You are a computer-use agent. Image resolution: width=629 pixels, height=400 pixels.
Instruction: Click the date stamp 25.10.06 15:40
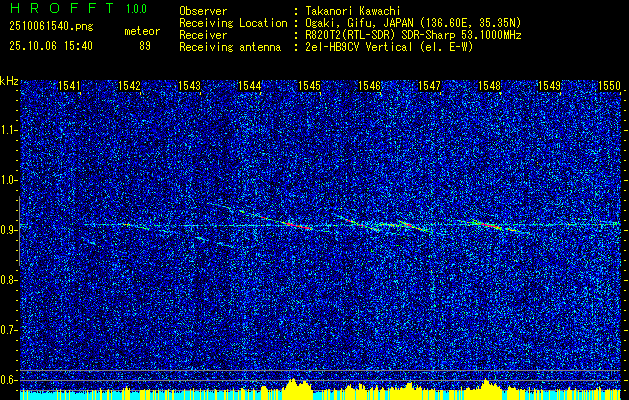click(x=51, y=46)
